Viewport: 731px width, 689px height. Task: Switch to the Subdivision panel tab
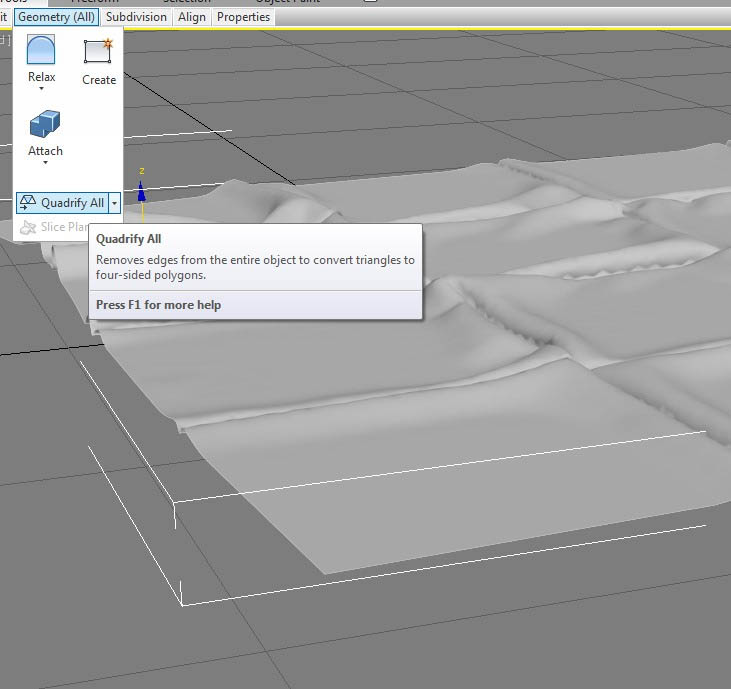(136, 17)
